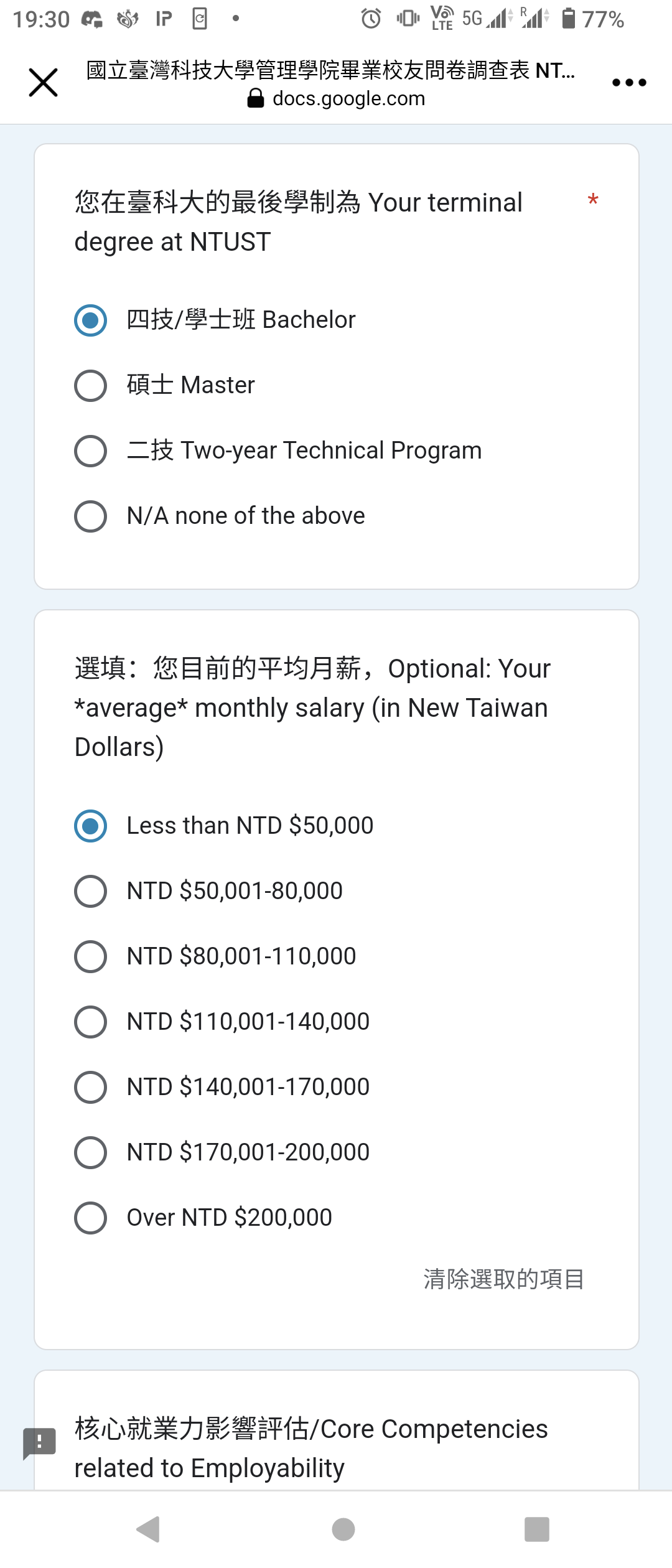Pick salary NTD $140,001-170,000

(222, 1087)
